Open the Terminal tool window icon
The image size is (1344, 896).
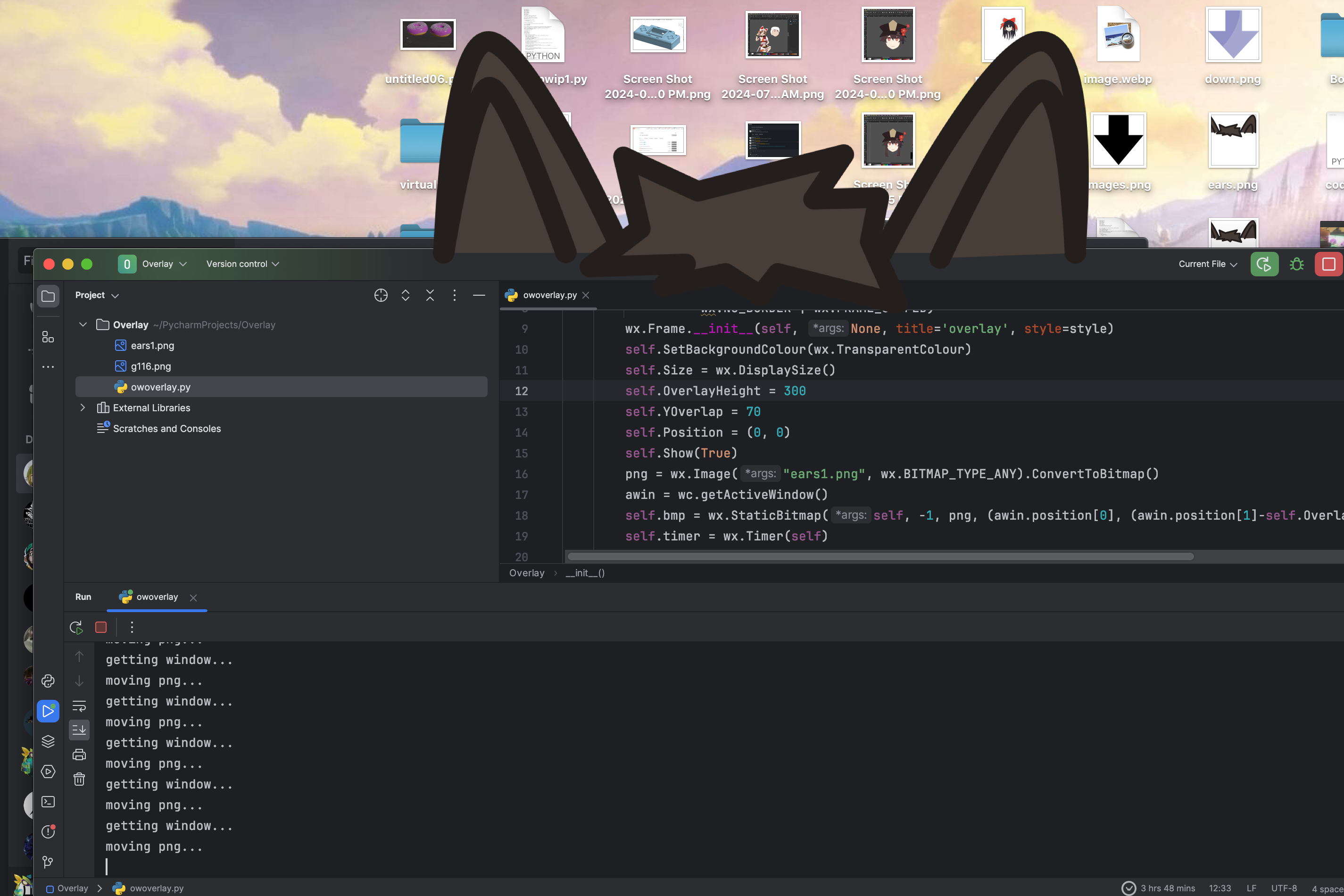coord(48,802)
